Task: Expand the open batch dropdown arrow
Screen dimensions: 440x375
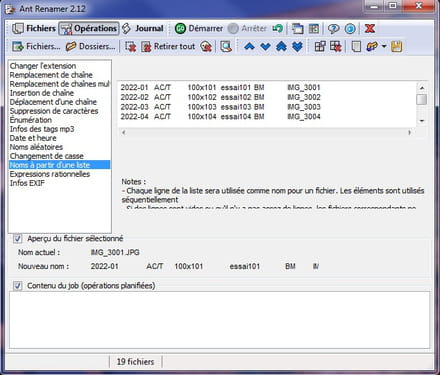Action: (384, 46)
